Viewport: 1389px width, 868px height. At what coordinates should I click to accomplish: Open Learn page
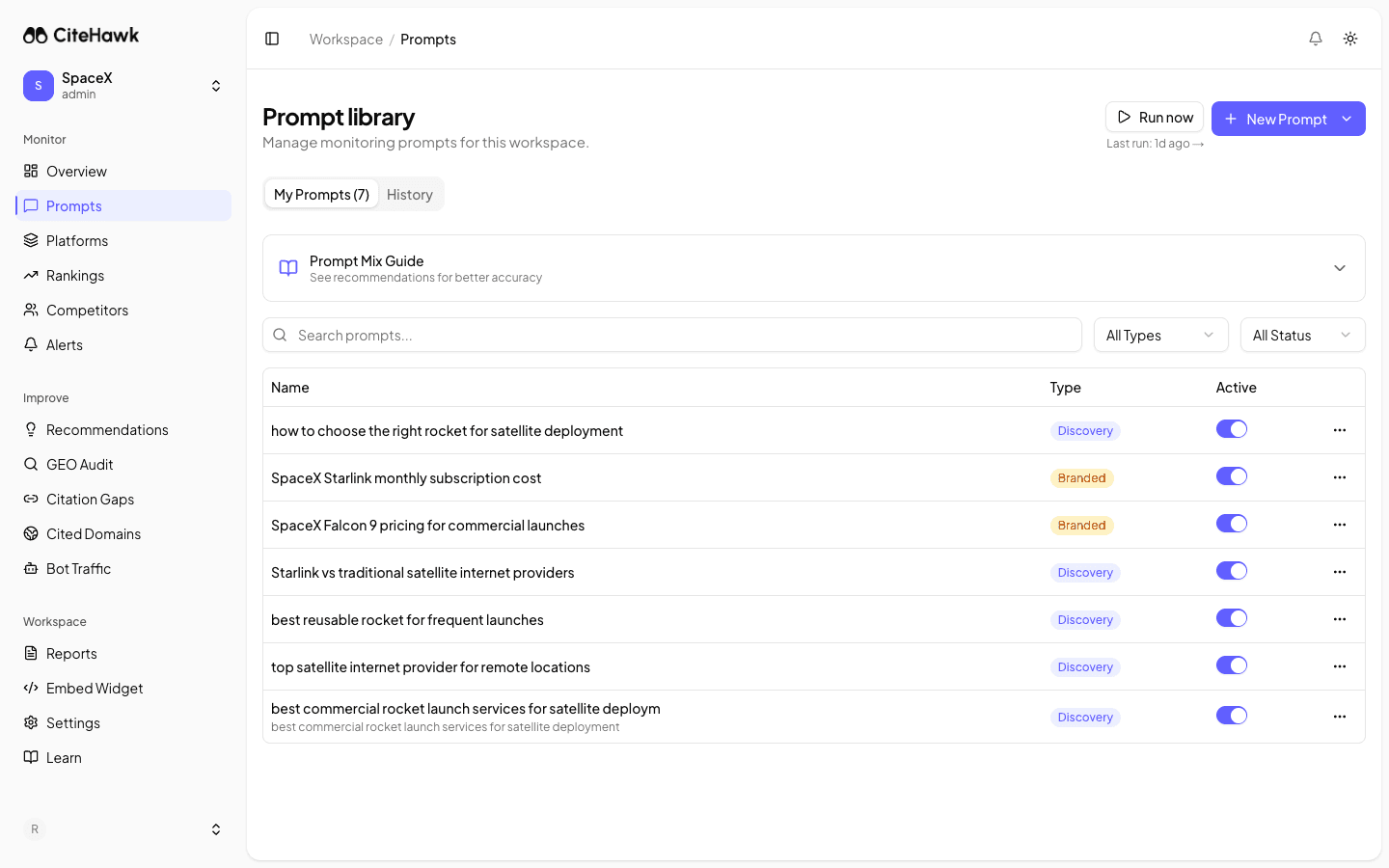pyautogui.click(x=123, y=757)
